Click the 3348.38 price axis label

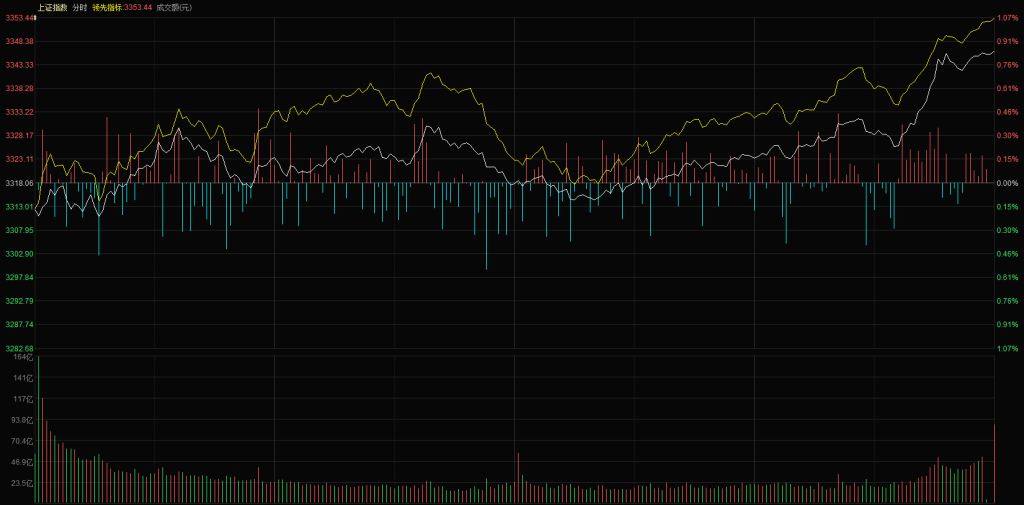19,41
